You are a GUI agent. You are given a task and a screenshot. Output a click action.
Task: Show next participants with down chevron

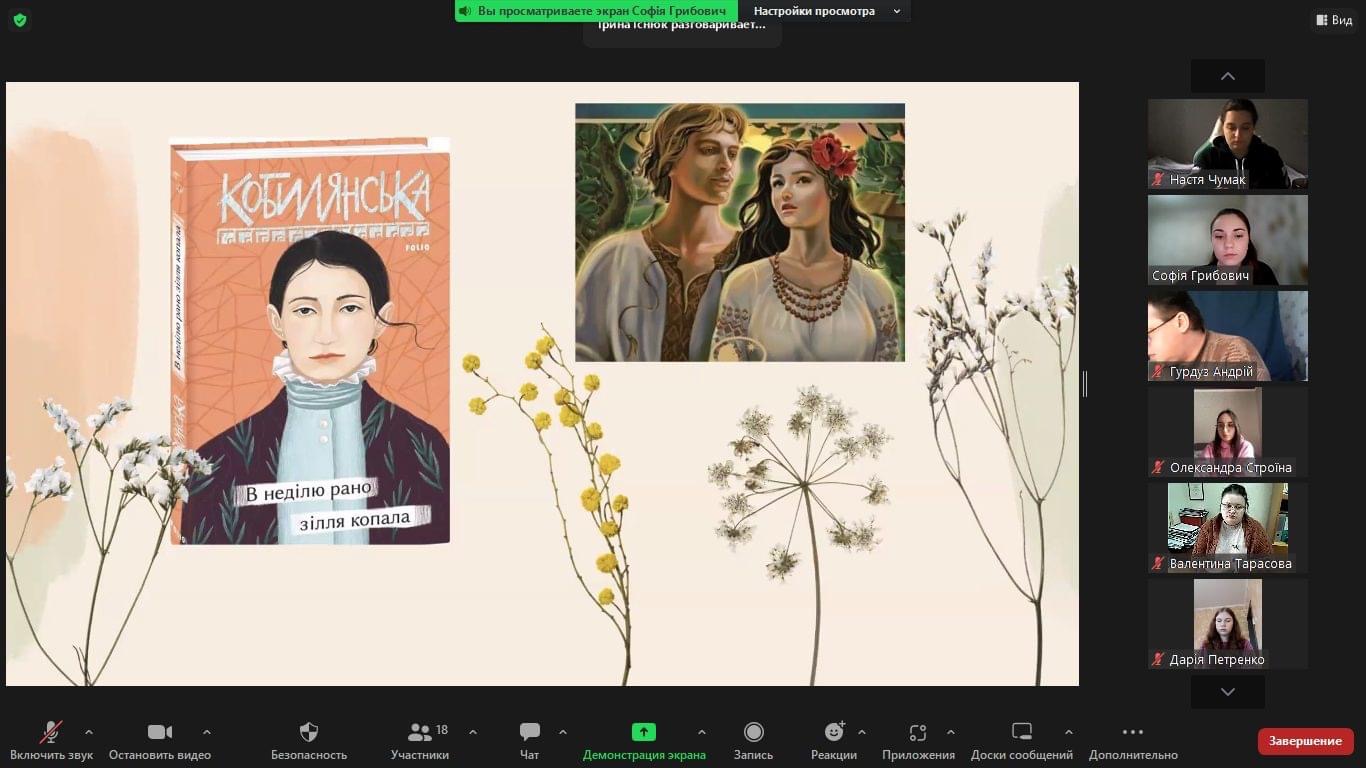click(1228, 692)
